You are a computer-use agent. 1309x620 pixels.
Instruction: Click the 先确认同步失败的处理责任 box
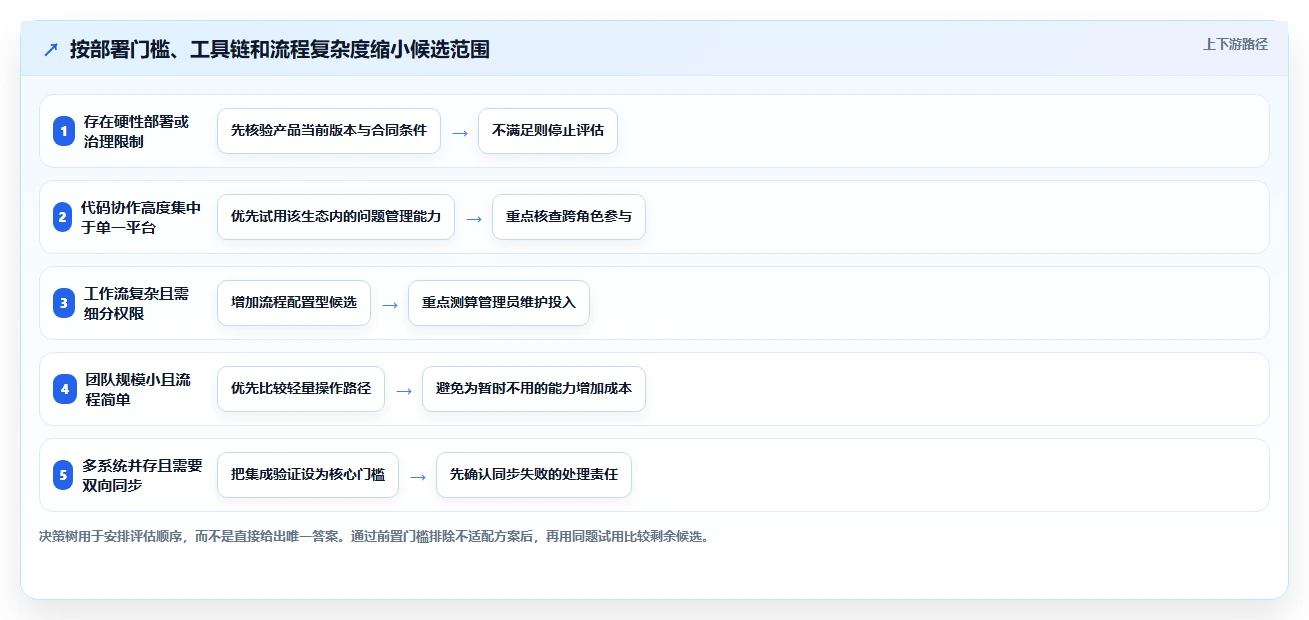pyautogui.click(x=534, y=475)
